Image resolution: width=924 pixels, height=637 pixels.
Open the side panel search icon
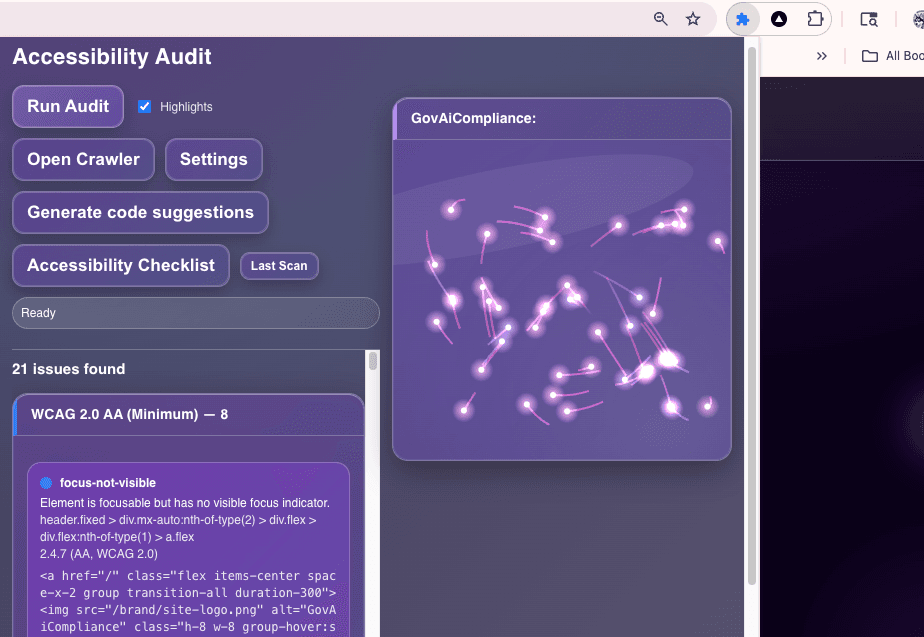869,19
